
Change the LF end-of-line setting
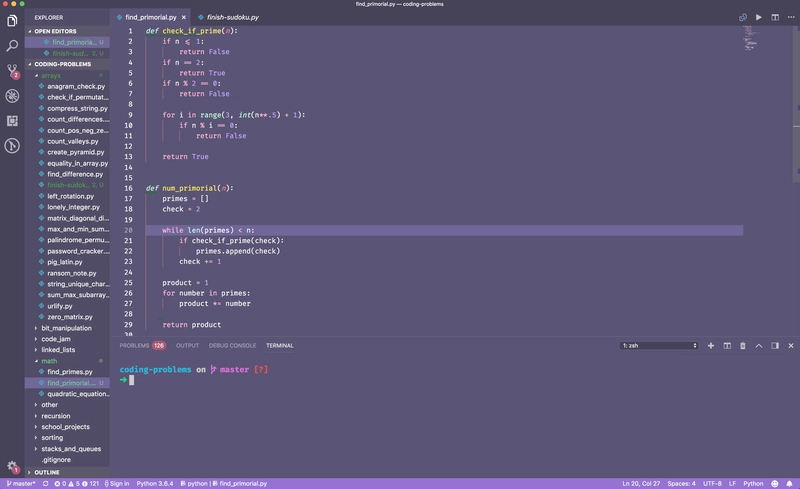click(x=732, y=483)
